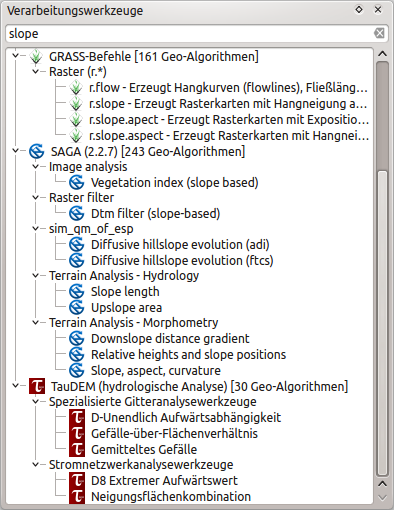
Task: Click the Slope, aspect, curvature icon
Action: [77, 370]
